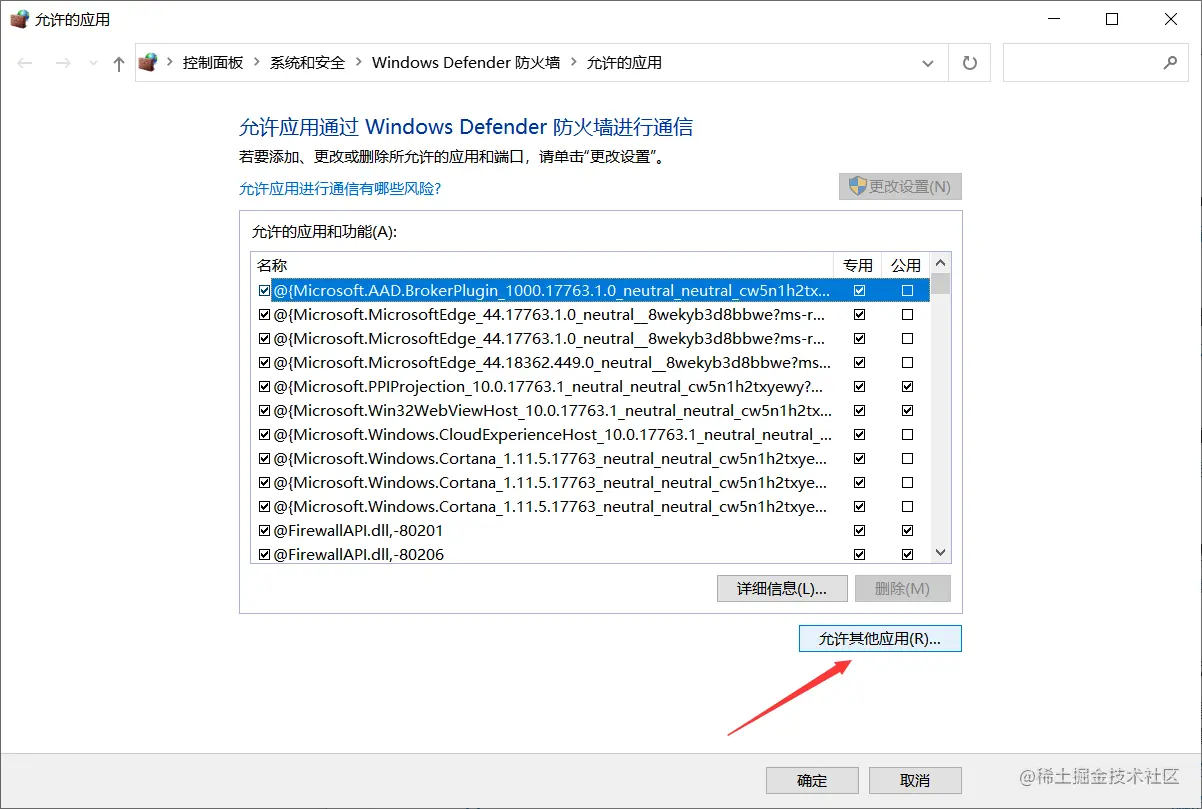1202x809 pixels.
Task: Open previous locations dropdown in address bar
Action: pos(927,63)
